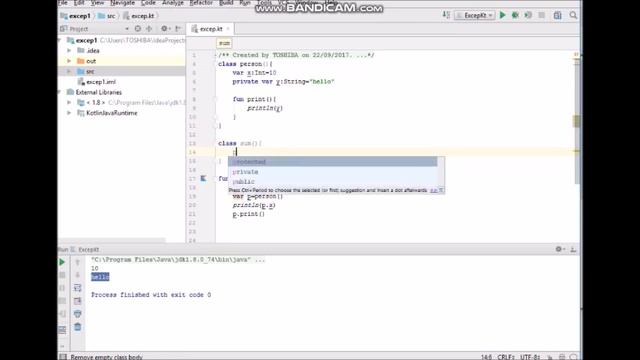The image size is (640, 360).
Task: Toggle soft-wrap icon in Run console
Action: (x=78, y=288)
